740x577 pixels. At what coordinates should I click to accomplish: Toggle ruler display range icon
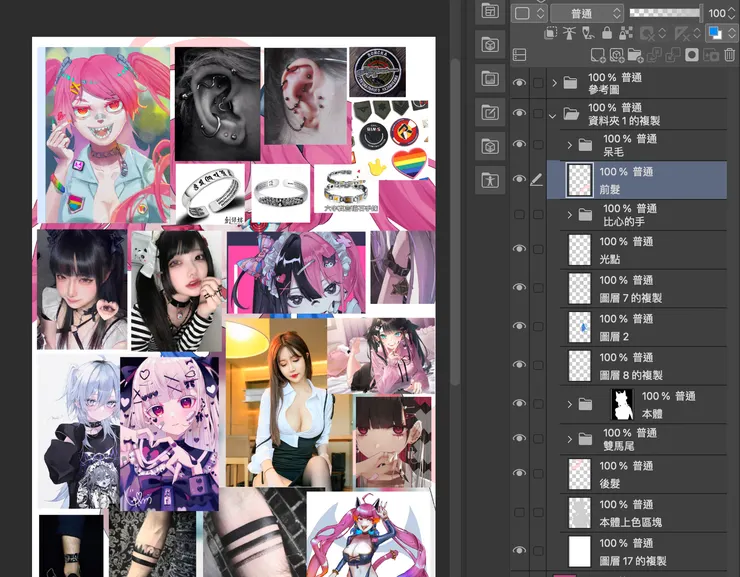681,33
